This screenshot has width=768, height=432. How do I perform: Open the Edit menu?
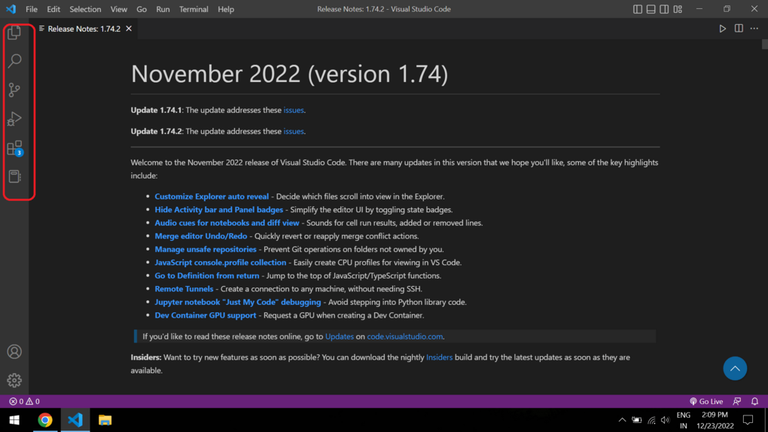[x=53, y=9]
